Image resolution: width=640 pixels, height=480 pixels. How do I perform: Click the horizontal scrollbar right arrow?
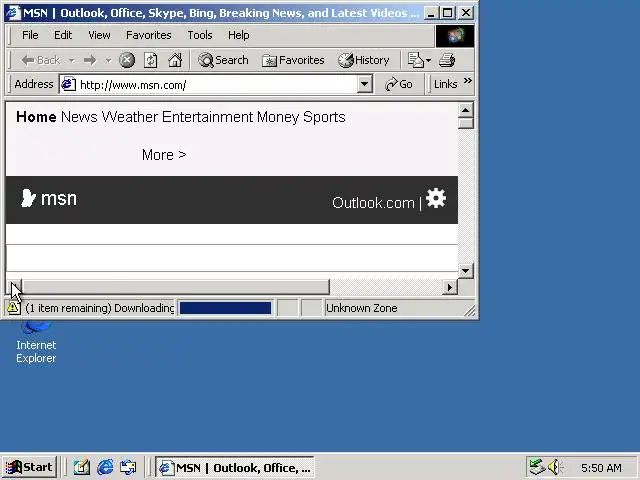450,287
